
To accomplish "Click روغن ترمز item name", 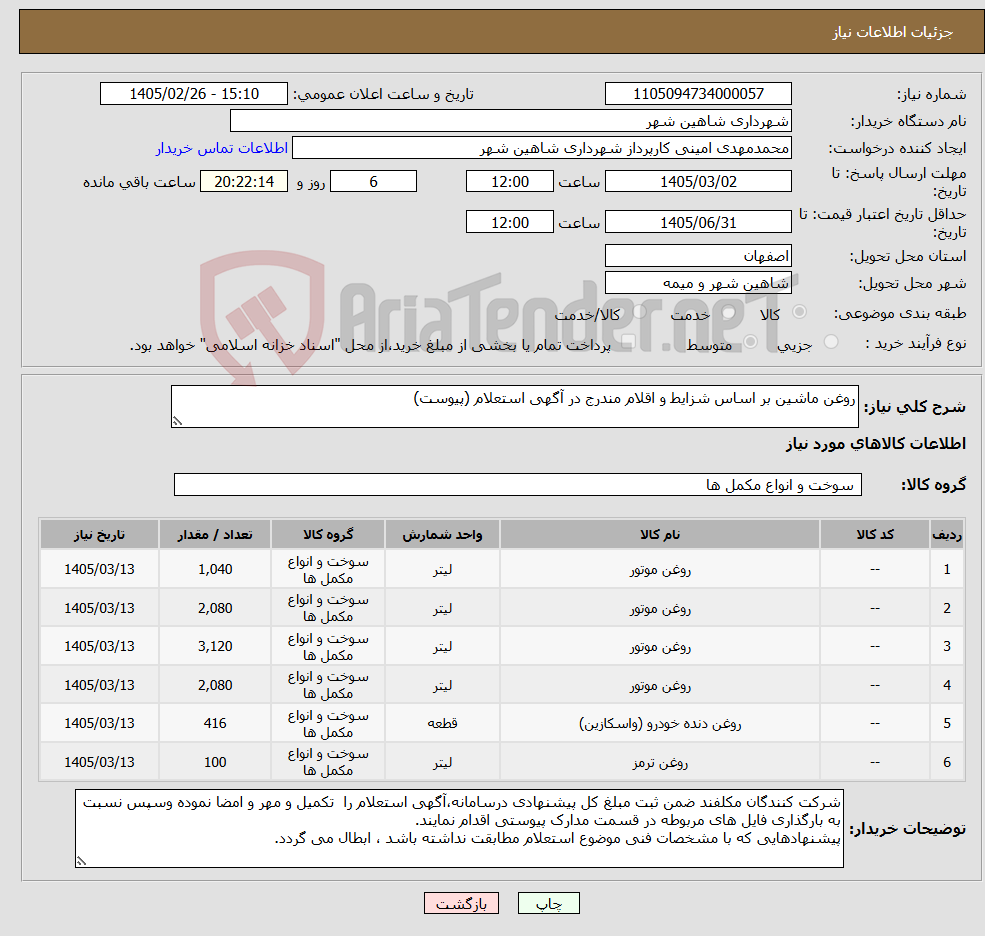I will pyautogui.click(x=660, y=763).
